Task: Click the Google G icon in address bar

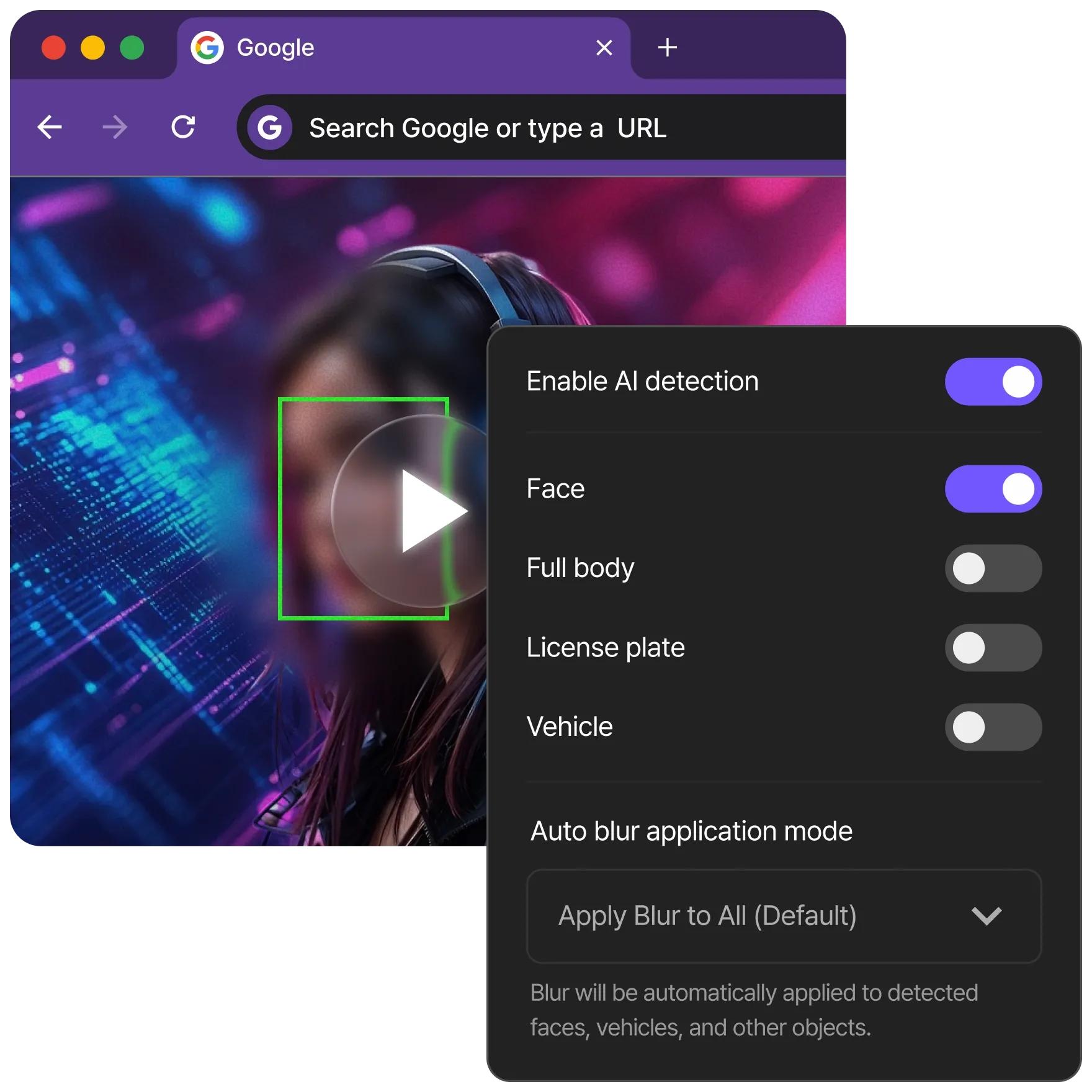Action: tap(270, 128)
